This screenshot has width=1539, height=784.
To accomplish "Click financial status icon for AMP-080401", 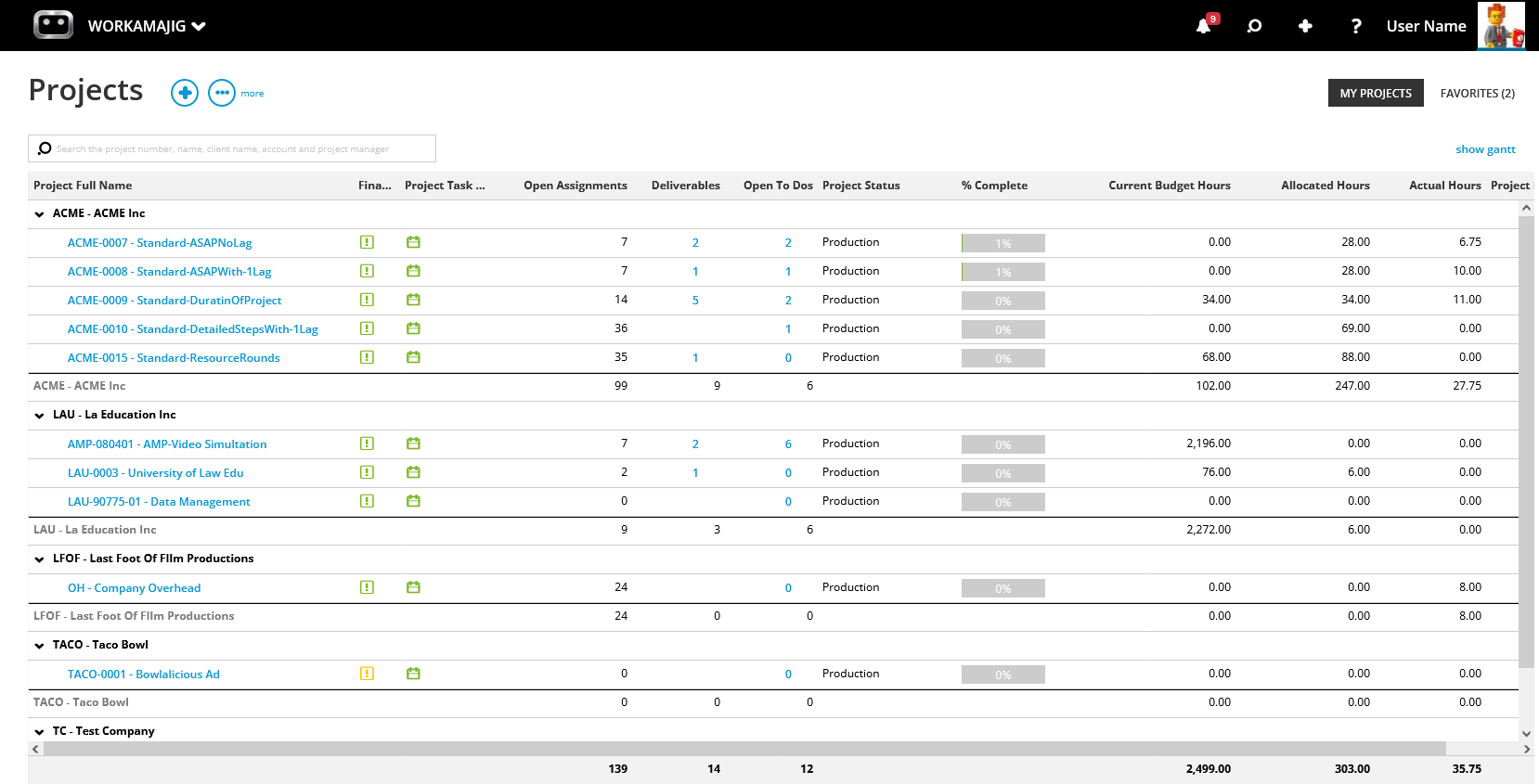I will point(367,443).
